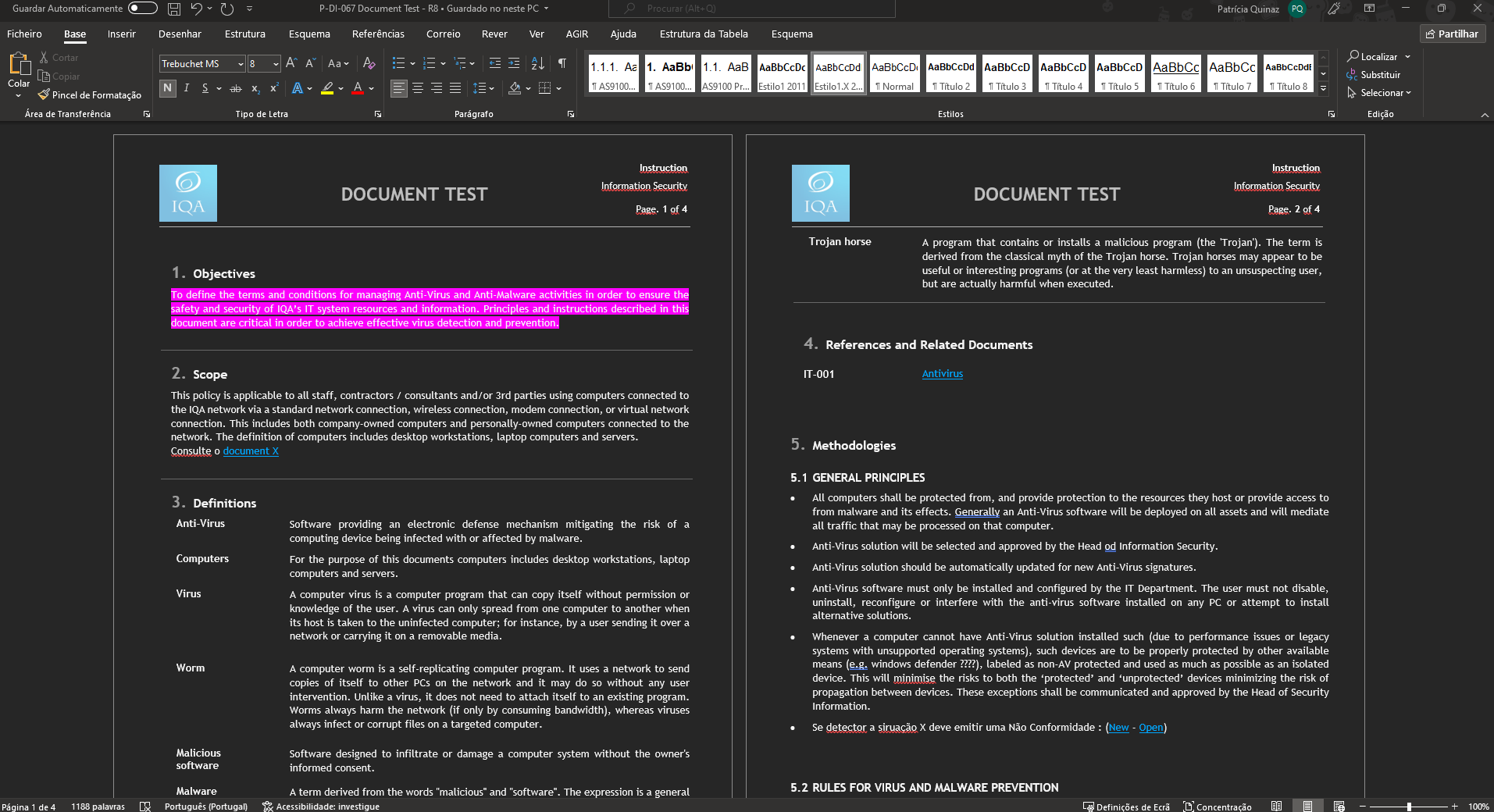Toggle bold N formatting button

pos(167,88)
